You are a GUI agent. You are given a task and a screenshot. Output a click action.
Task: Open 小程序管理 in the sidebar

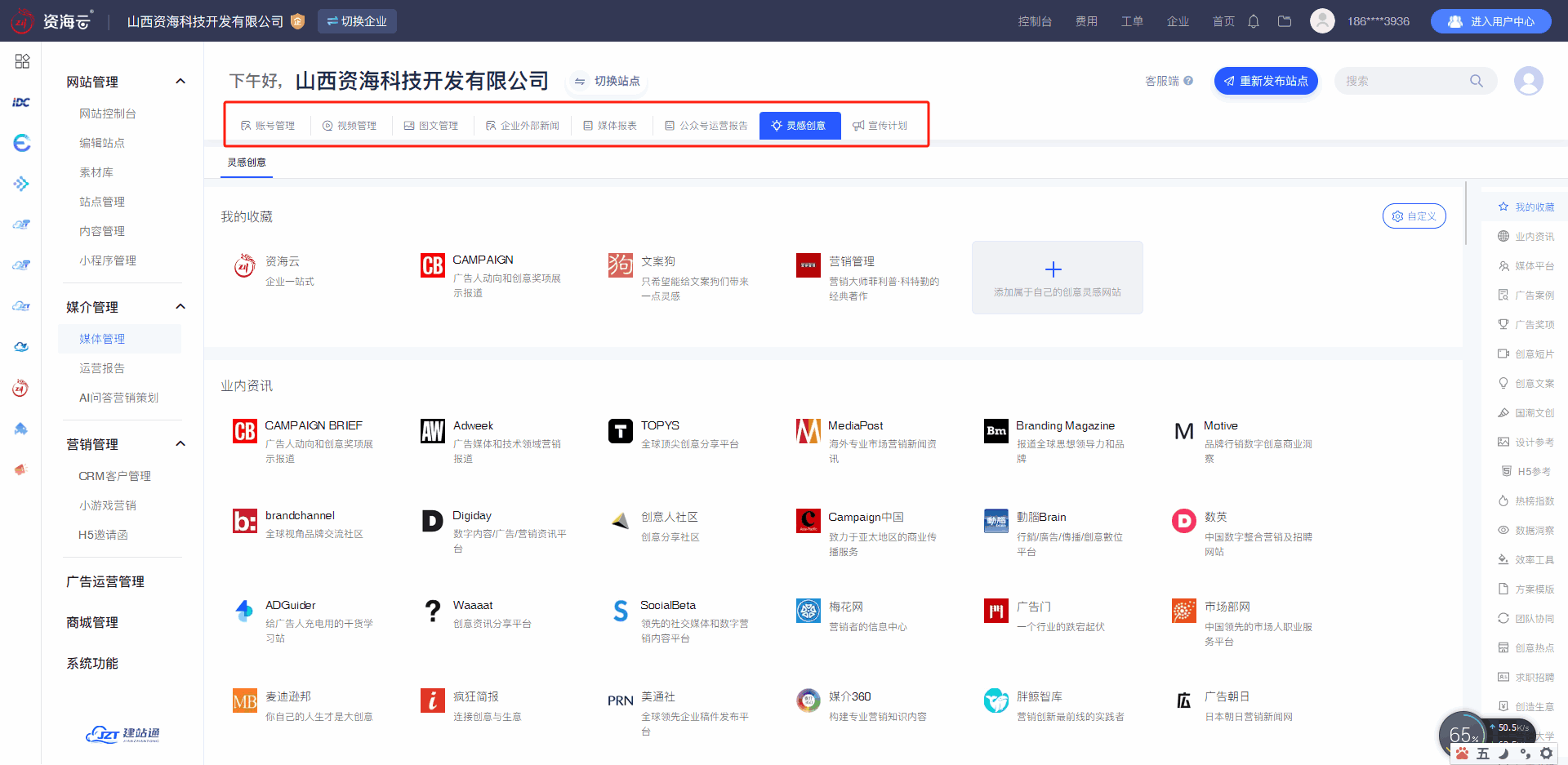tap(108, 260)
